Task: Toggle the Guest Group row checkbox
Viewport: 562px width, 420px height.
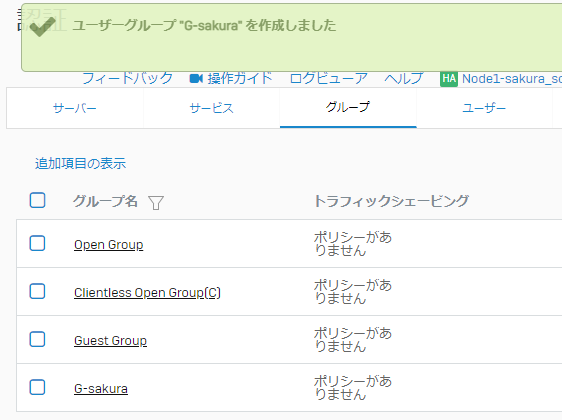Action: (37, 339)
